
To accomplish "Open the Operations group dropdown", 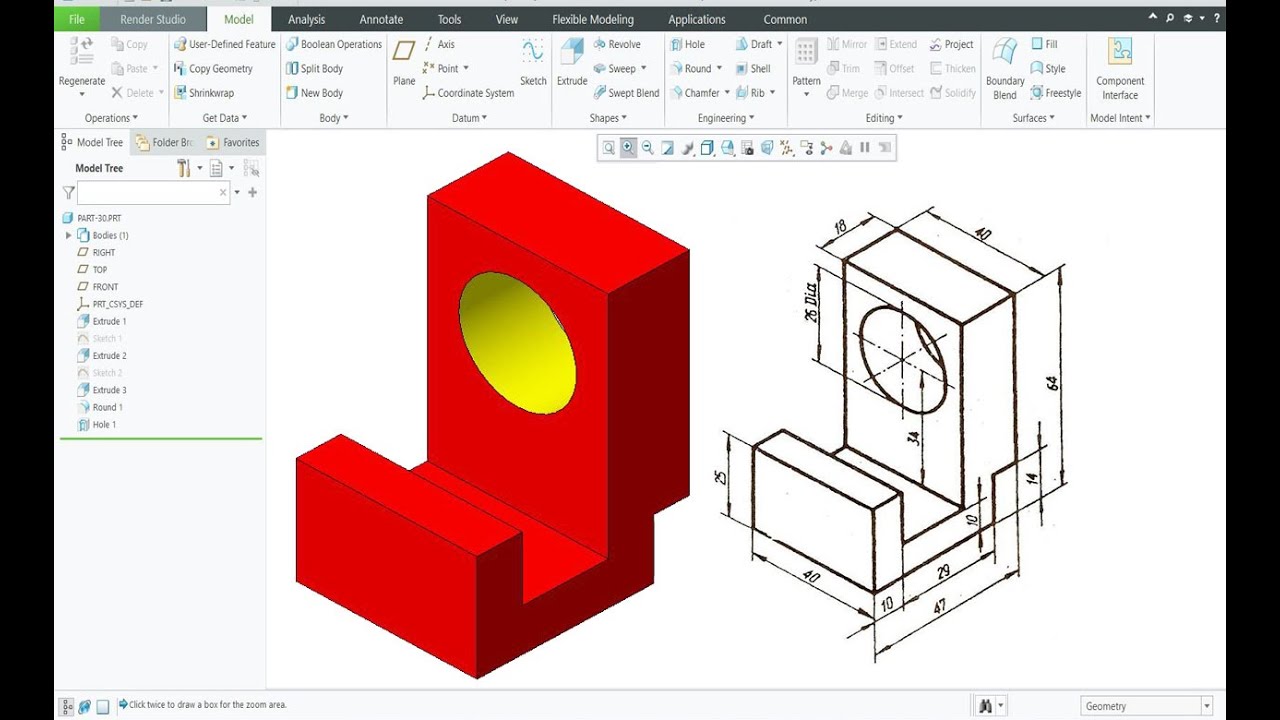I will 111,118.
